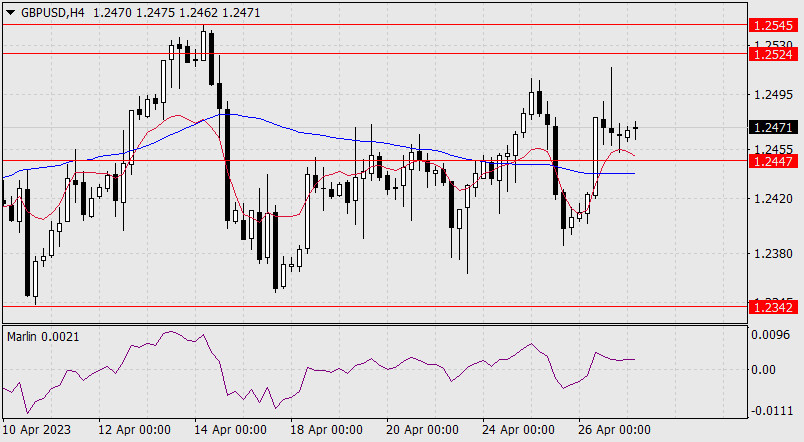Screen dimensions: 804x442
Task: Click the 0.00 oscillator zero-level value
Action: coord(766,370)
